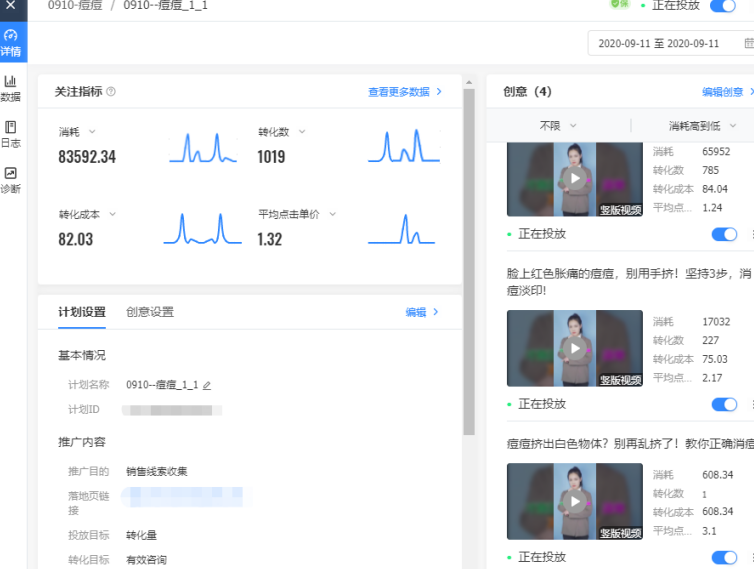Click the blurred 落地页链接 landing page URL
The width and height of the screenshot is (754, 569).
pyautogui.click(x=186, y=497)
